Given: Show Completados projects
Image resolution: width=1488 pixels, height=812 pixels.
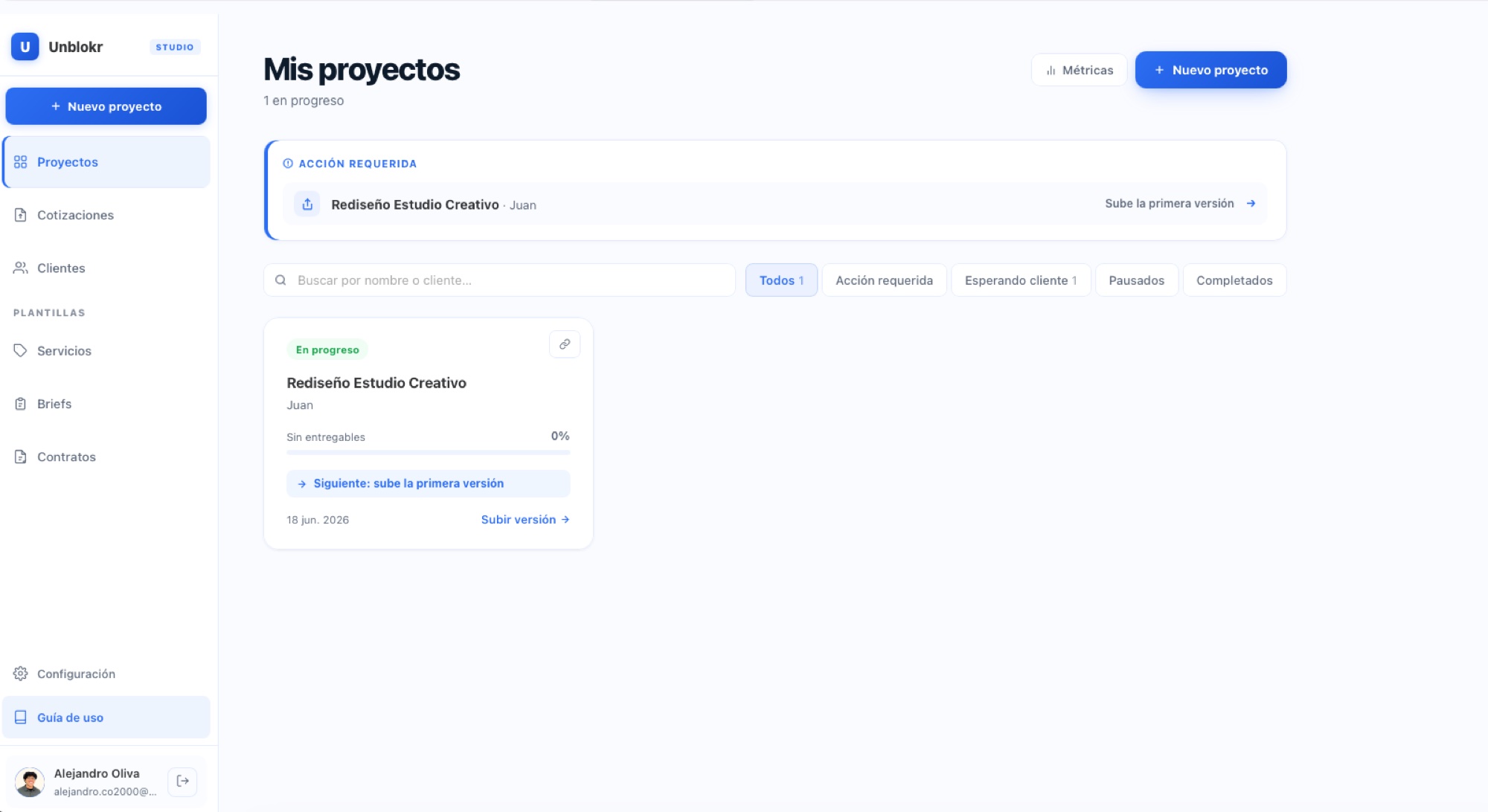Looking at the screenshot, I should [1234, 280].
